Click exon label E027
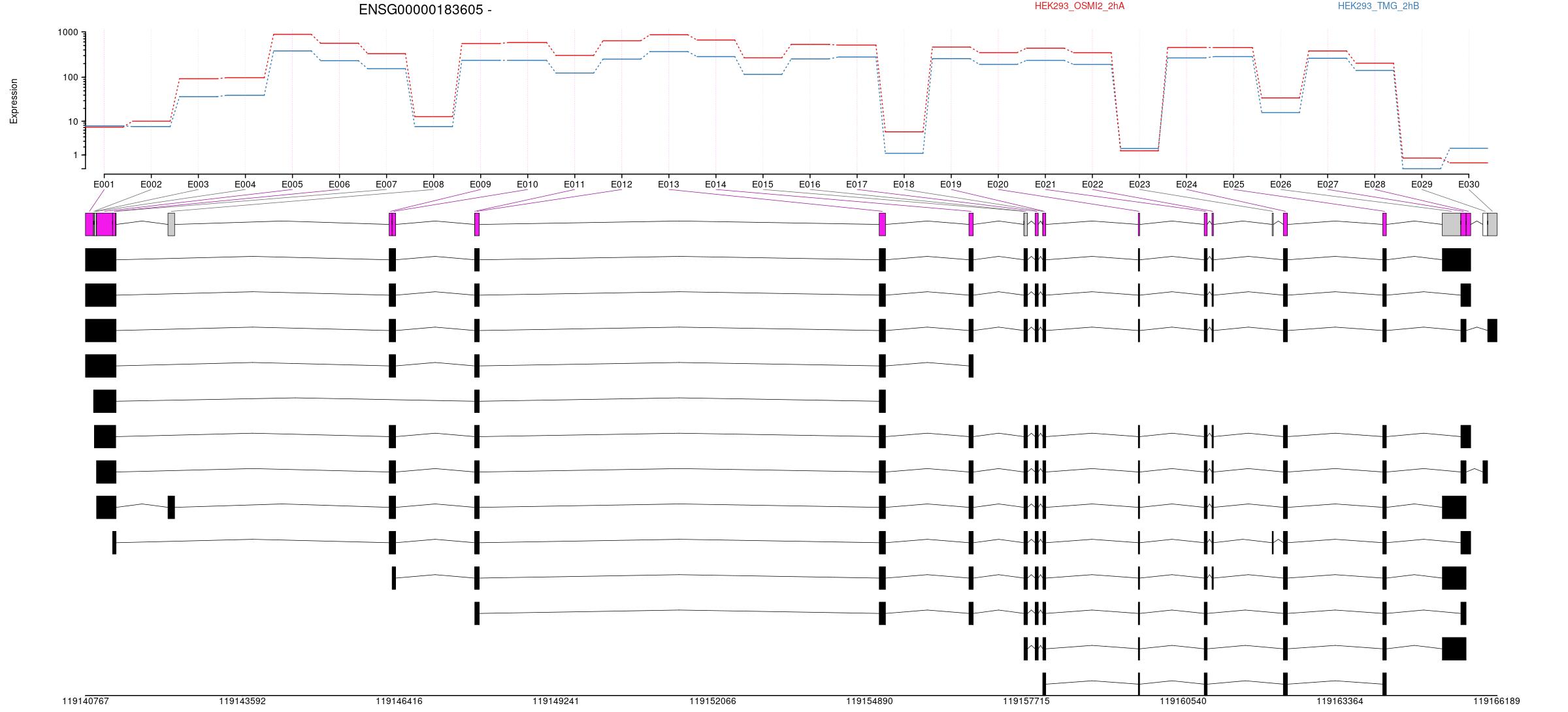1568x712 pixels. pyautogui.click(x=1328, y=184)
